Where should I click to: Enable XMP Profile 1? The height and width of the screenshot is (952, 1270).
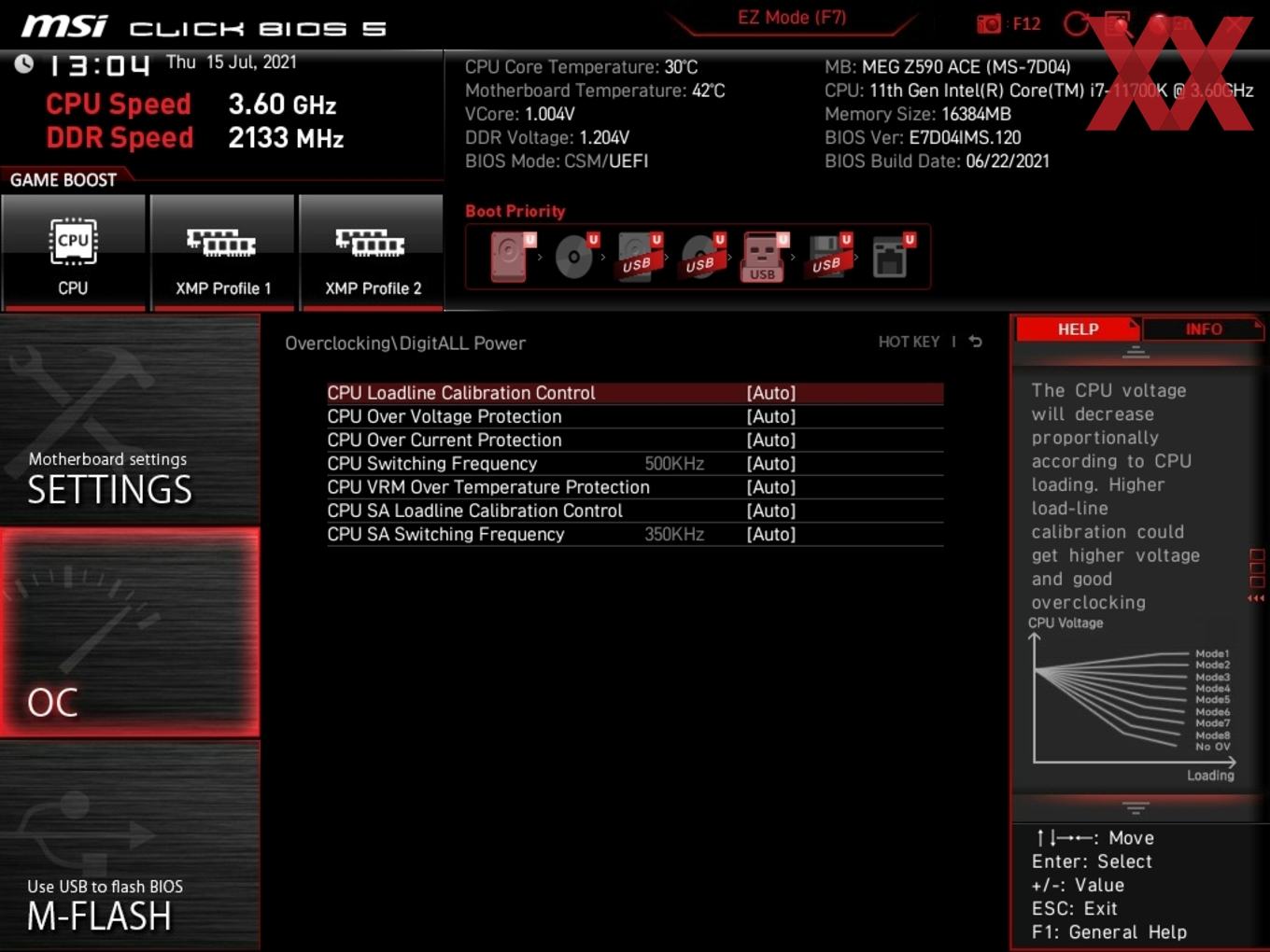tap(222, 252)
